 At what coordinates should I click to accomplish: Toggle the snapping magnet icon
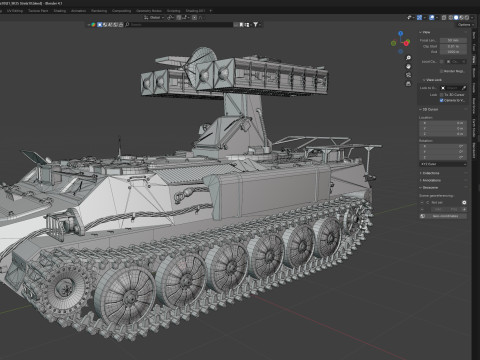(x=179, y=17)
